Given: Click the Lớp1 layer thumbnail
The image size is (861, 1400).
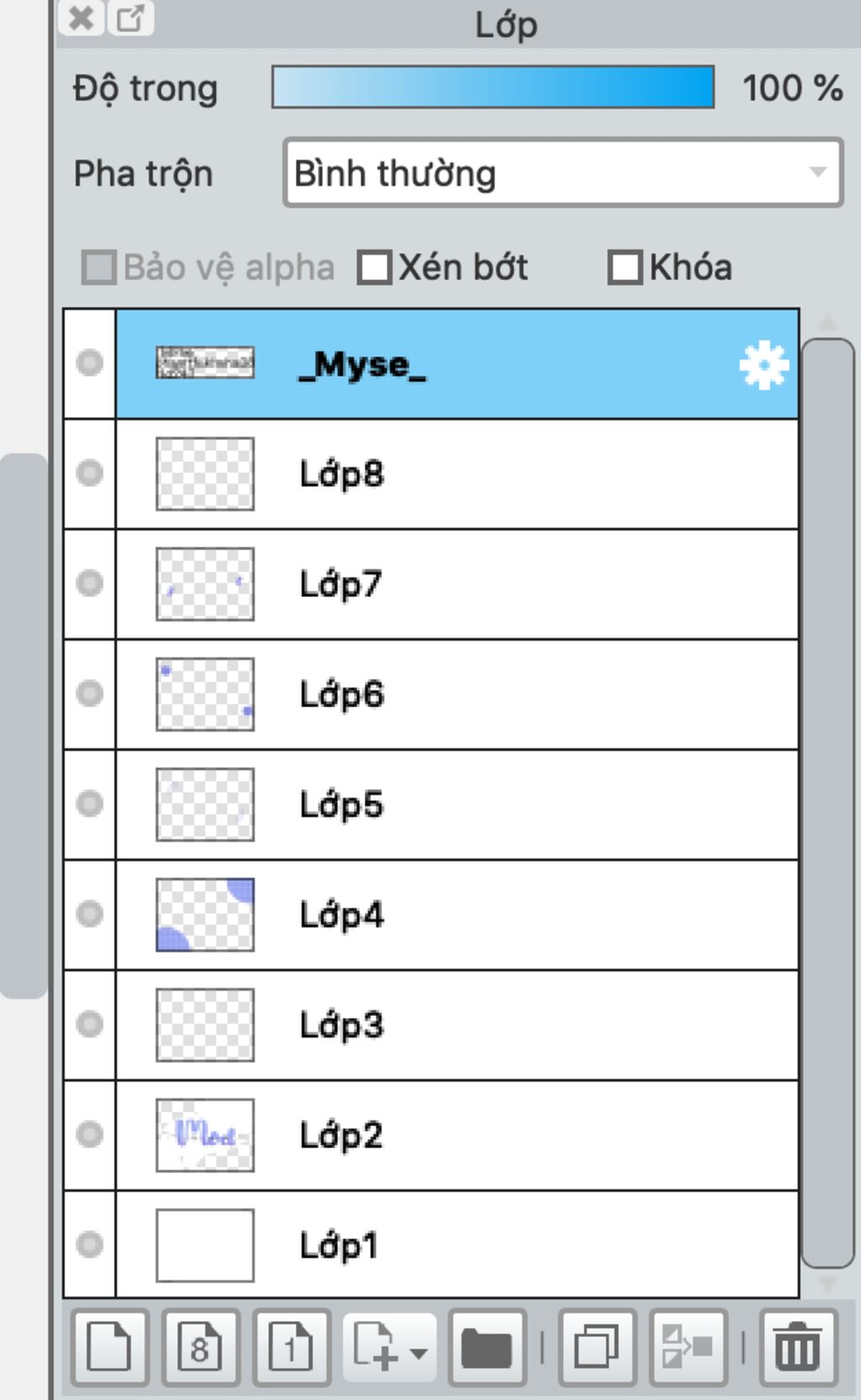Looking at the screenshot, I should (x=205, y=1245).
